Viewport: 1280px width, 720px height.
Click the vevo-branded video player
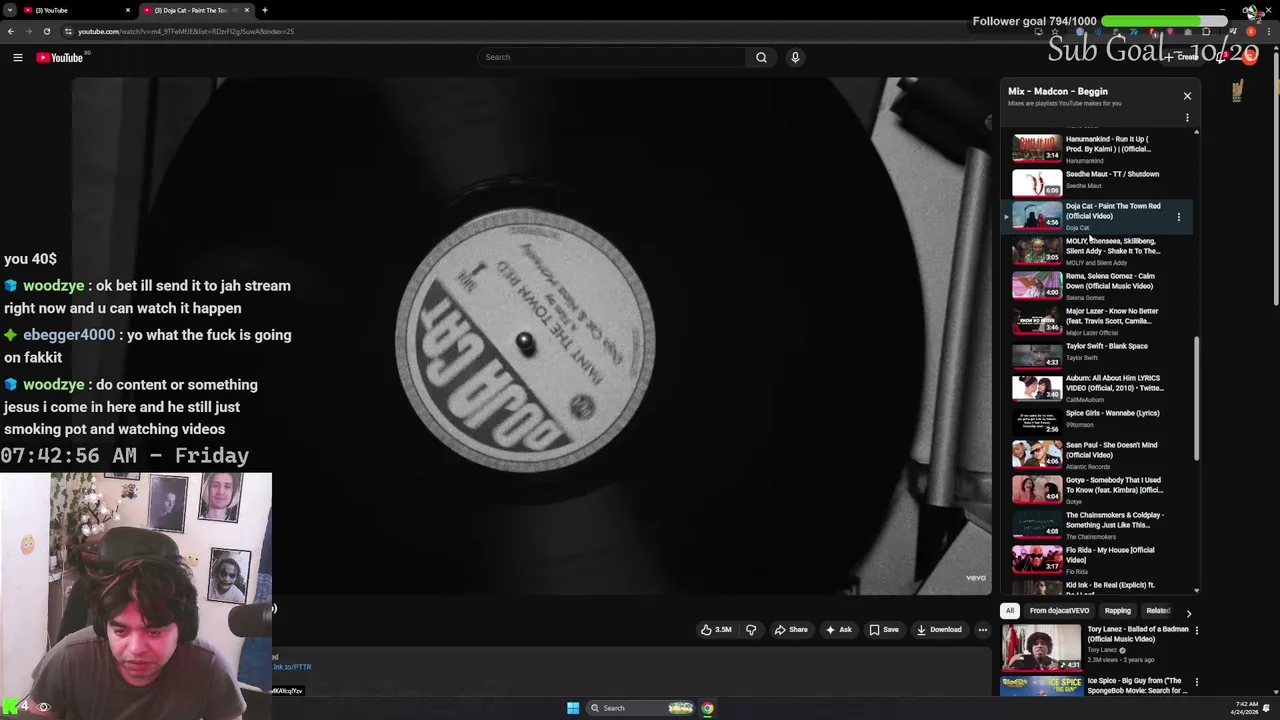click(x=531, y=336)
